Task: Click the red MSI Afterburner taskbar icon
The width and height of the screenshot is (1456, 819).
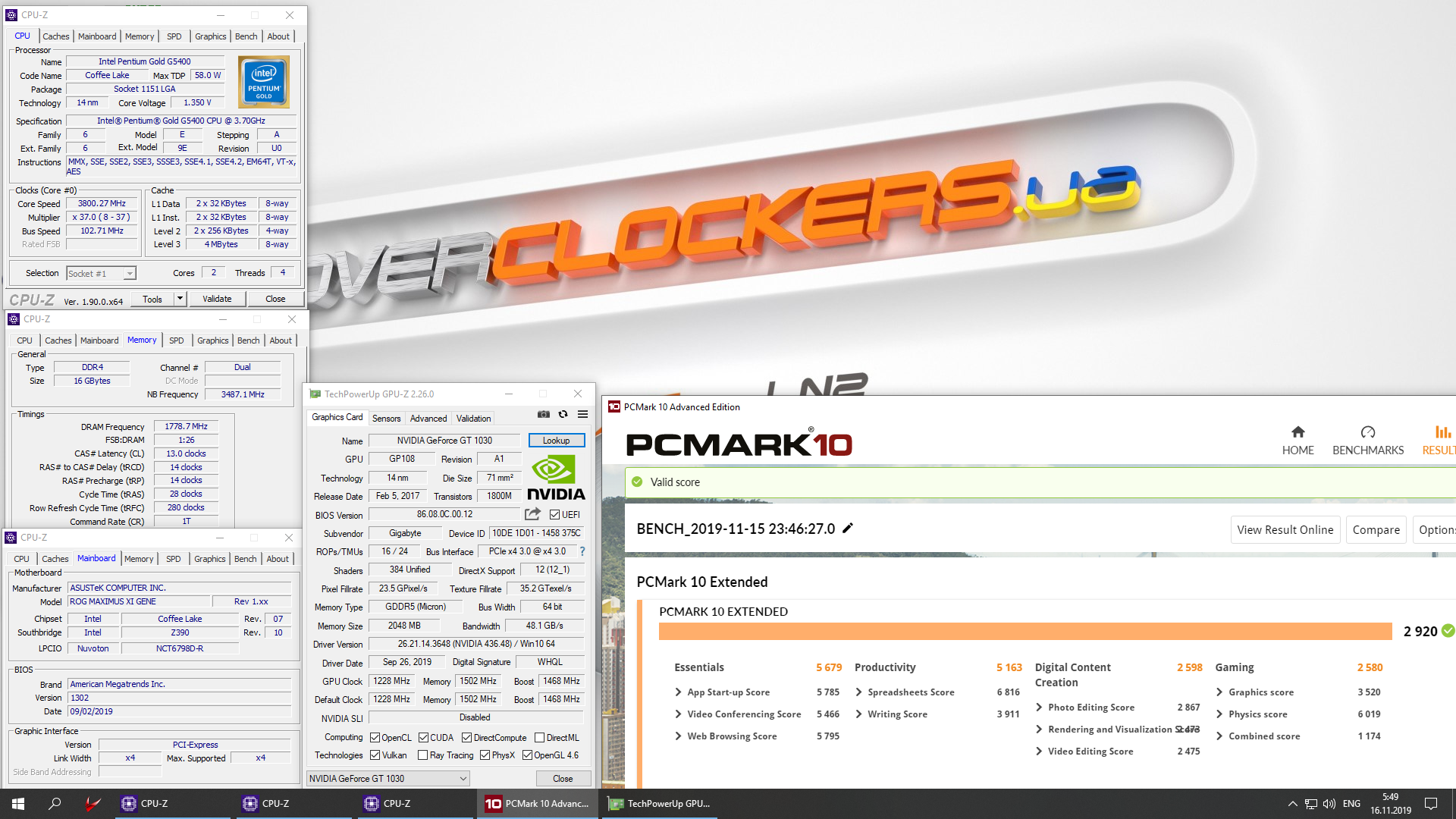Action: point(93,804)
